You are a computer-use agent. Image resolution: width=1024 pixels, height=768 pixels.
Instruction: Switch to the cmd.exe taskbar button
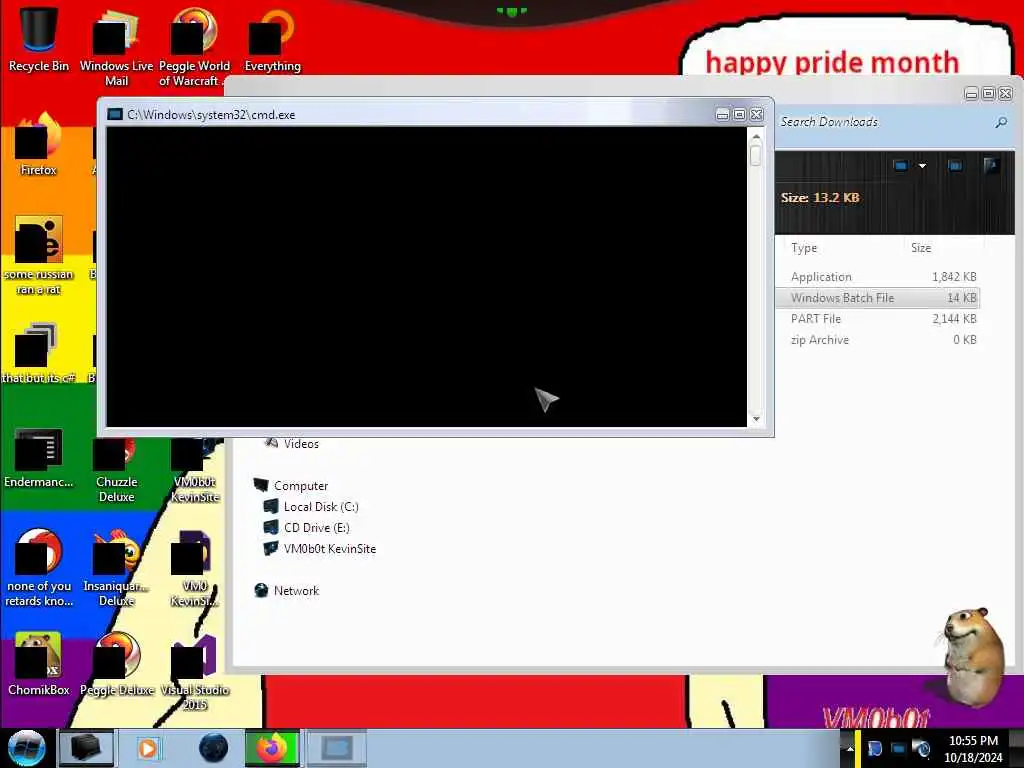pos(336,748)
